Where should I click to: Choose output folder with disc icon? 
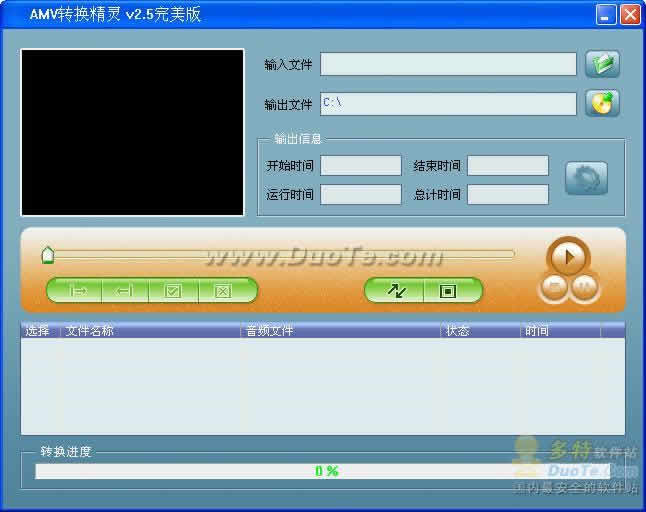point(602,103)
